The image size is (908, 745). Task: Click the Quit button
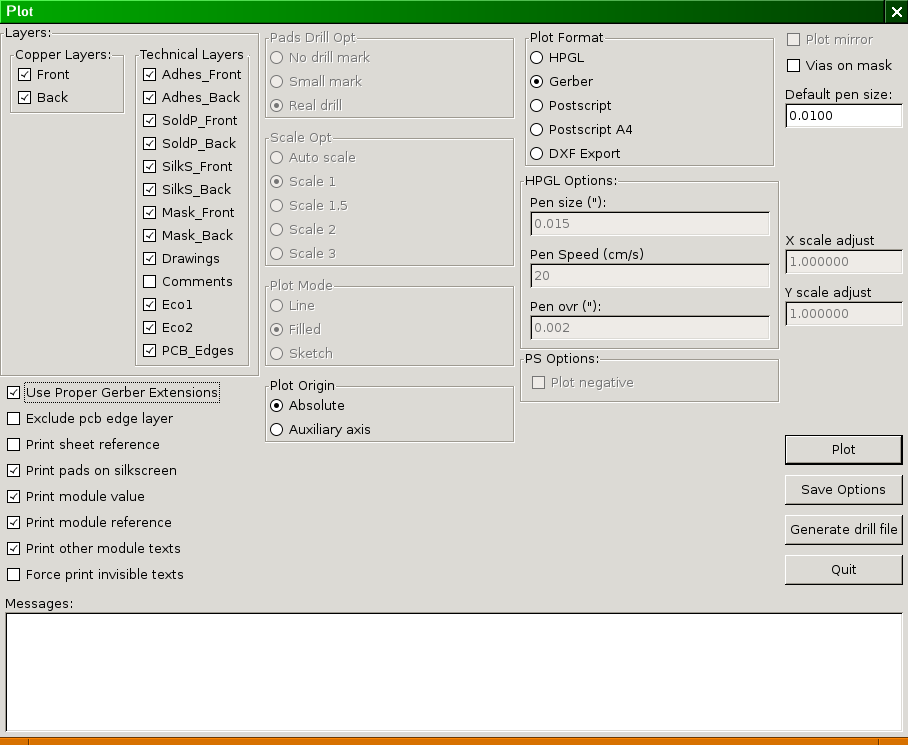tap(843, 570)
